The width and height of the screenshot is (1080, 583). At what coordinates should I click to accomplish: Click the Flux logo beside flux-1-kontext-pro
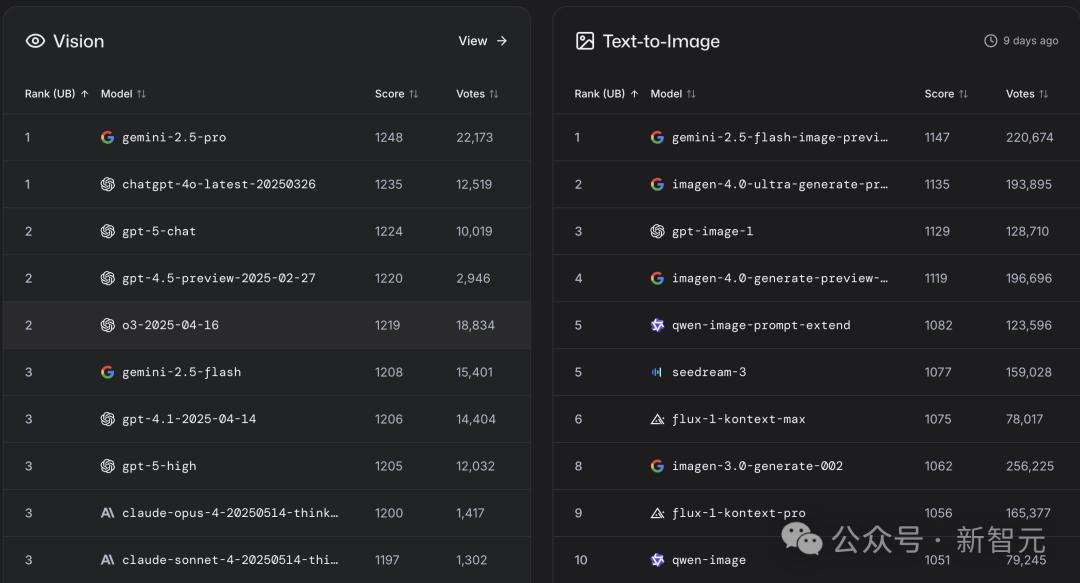tap(657, 513)
